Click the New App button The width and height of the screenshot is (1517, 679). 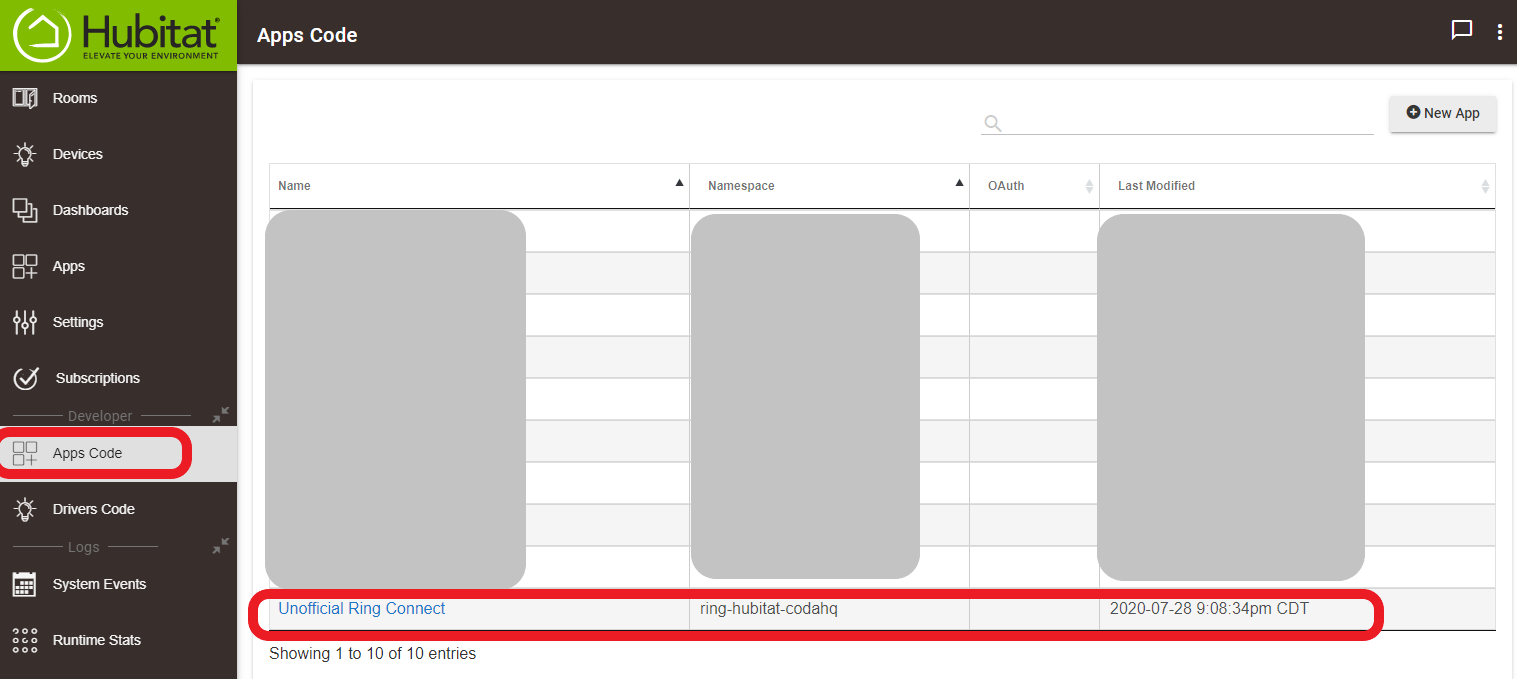pos(1443,113)
